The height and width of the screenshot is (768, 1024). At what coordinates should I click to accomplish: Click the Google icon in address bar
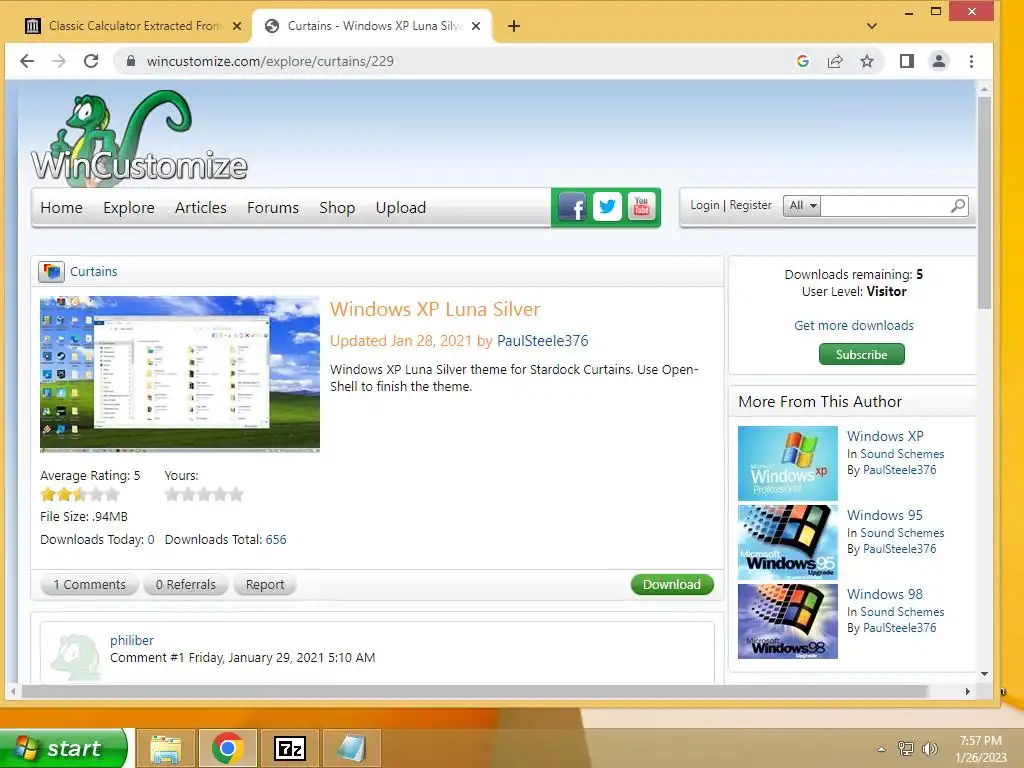[803, 61]
